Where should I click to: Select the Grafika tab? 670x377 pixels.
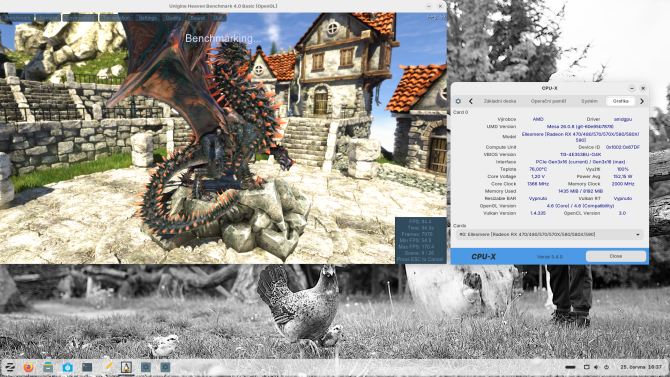pos(620,101)
